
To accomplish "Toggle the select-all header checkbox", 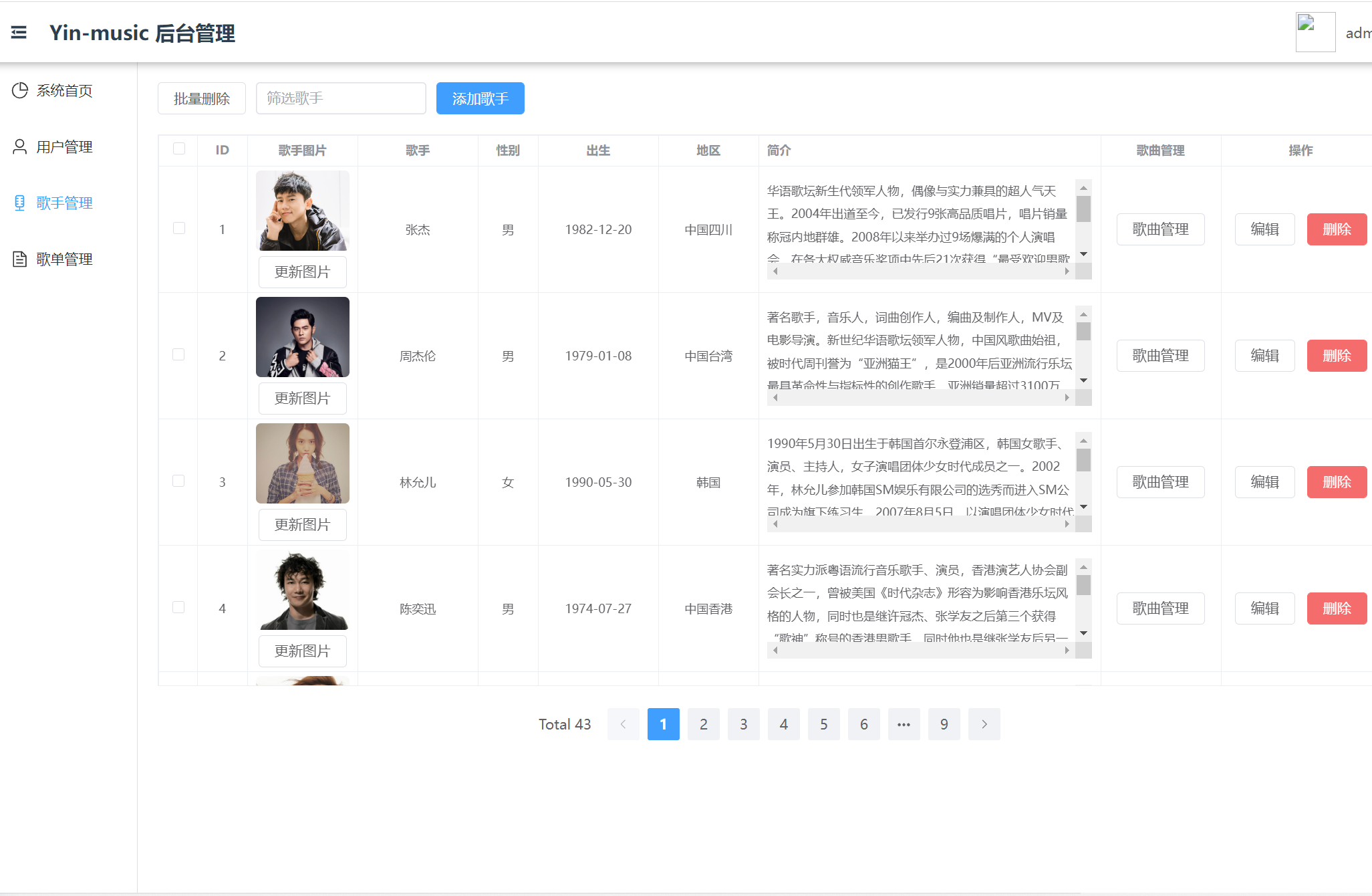I will coord(178,148).
